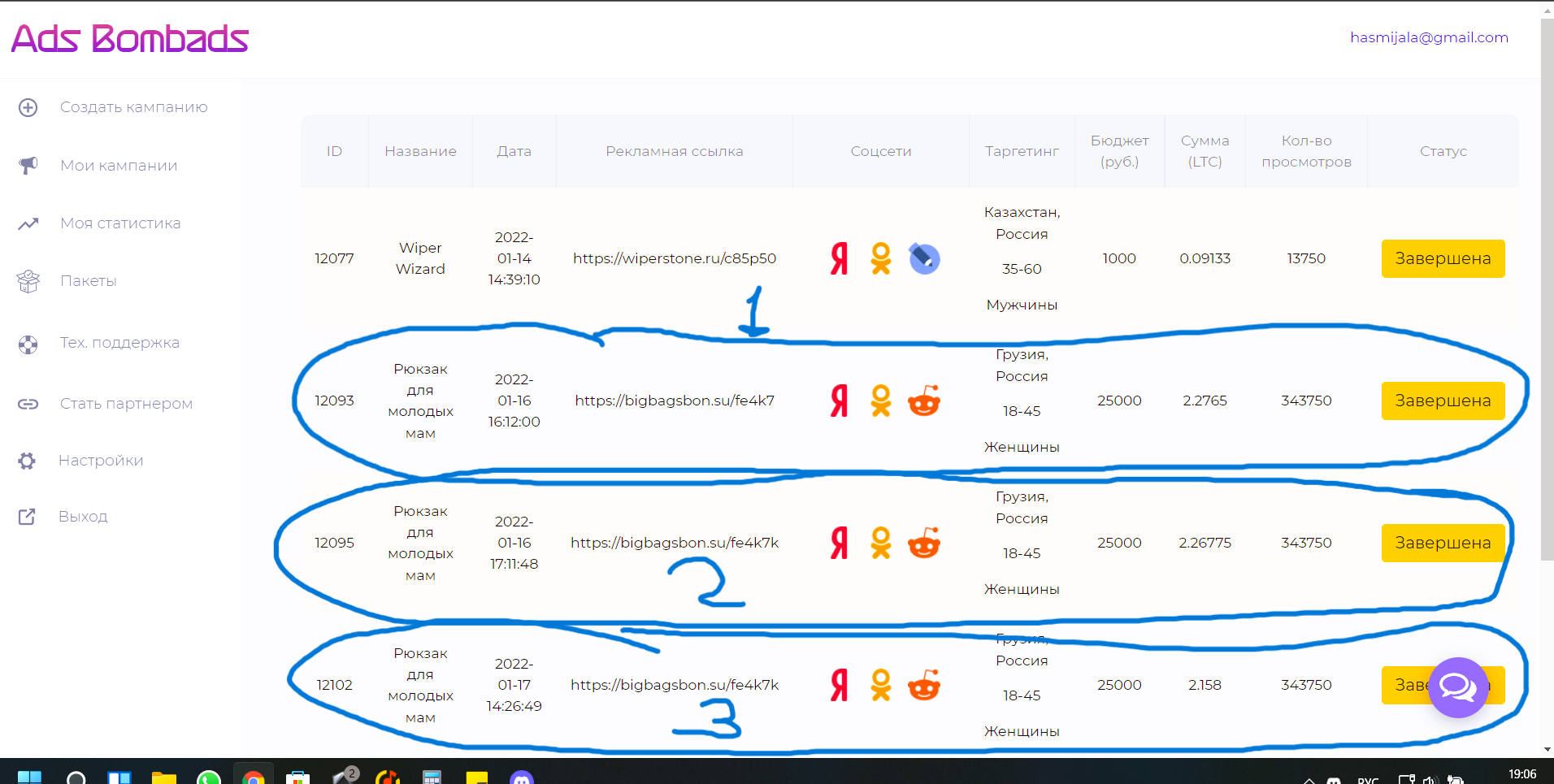The width and height of the screenshot is (1554, 784).
Task: Click the Название column header
Action: pos(420,151)
